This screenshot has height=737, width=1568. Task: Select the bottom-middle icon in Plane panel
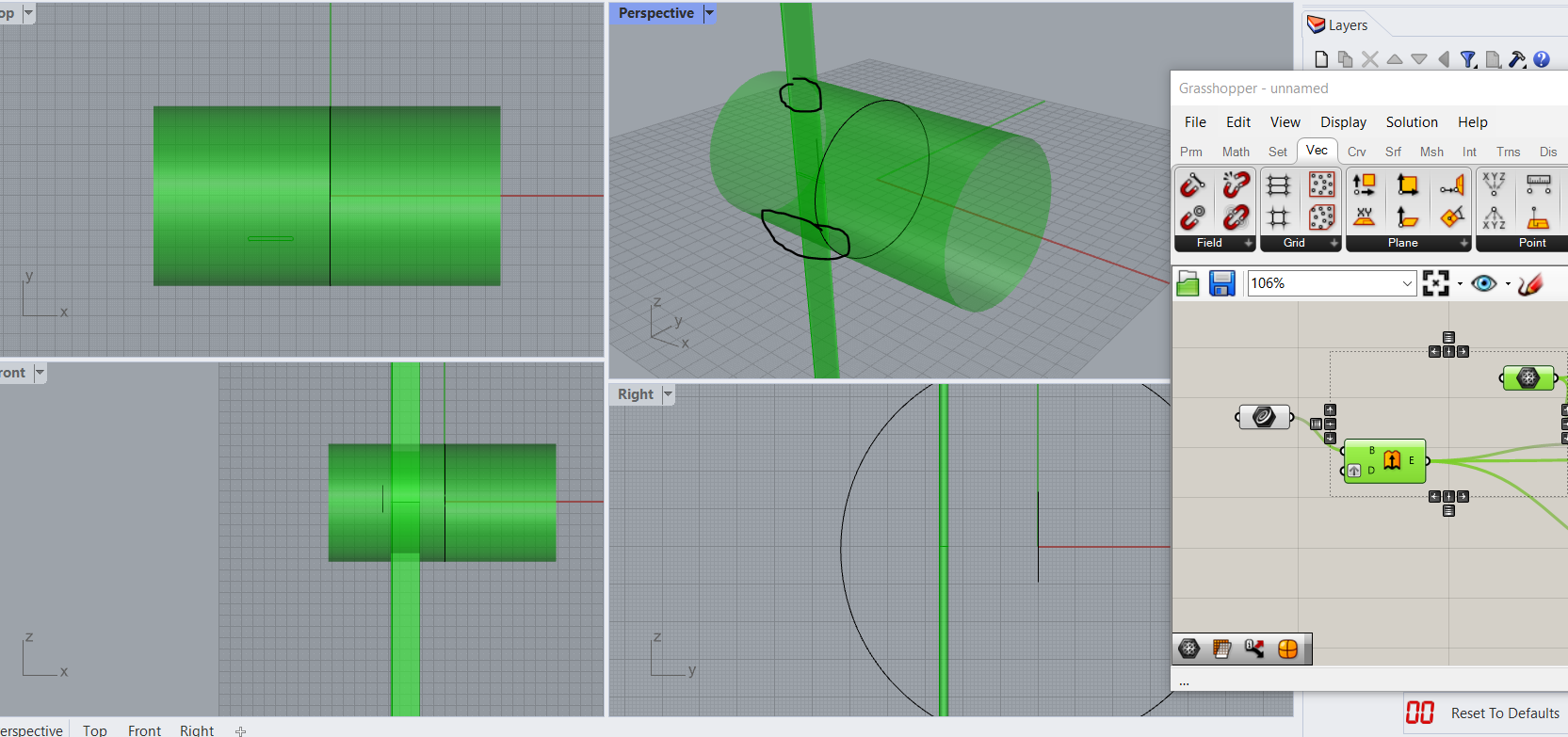click(x=1407, y=218)
